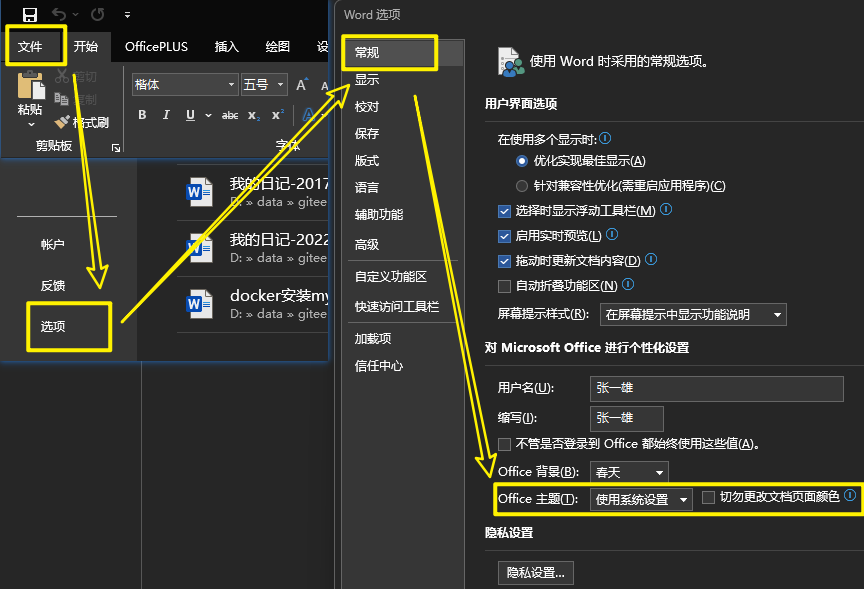The height and width of the screenshot is (589, 864).
Task: Click the Save icon in quick access toolbar
Action: pos(30,15)
